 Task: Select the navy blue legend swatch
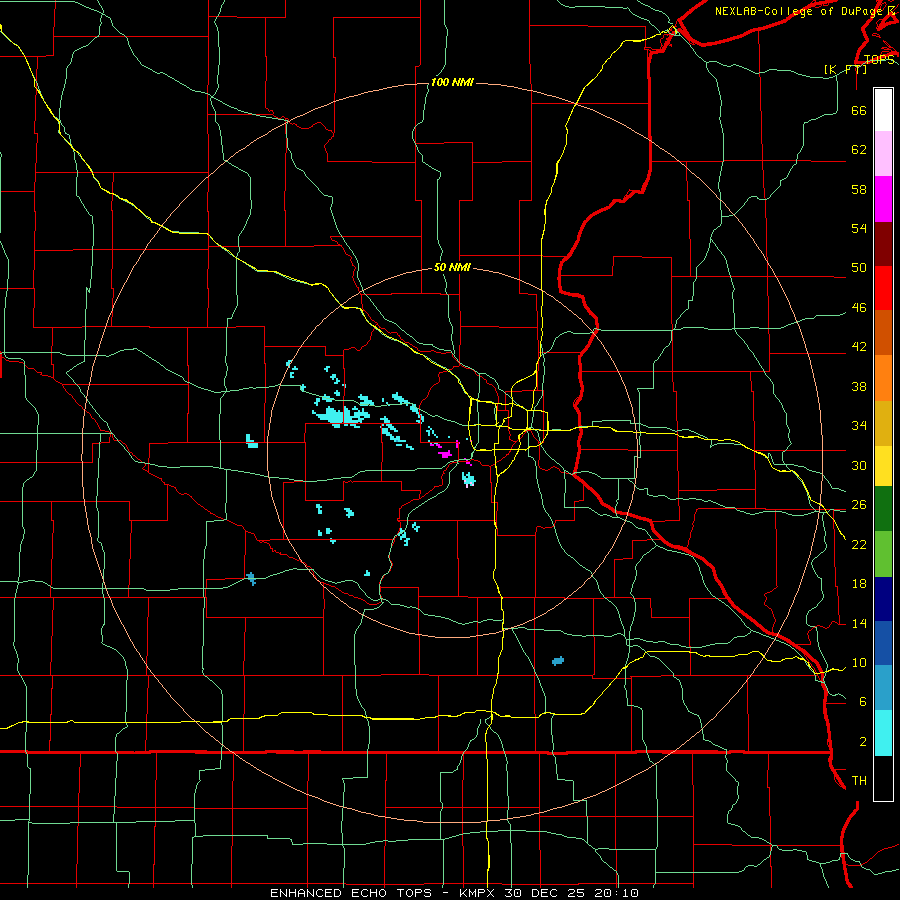(x=883, y=599)
